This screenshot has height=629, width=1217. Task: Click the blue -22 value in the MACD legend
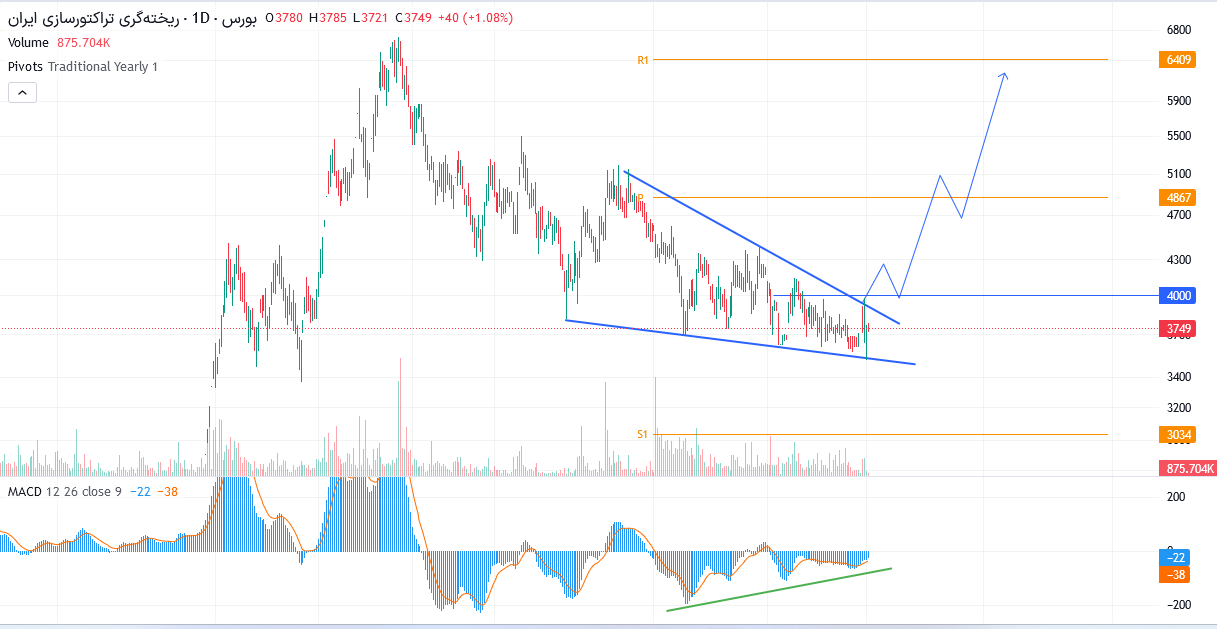point(139,492)
